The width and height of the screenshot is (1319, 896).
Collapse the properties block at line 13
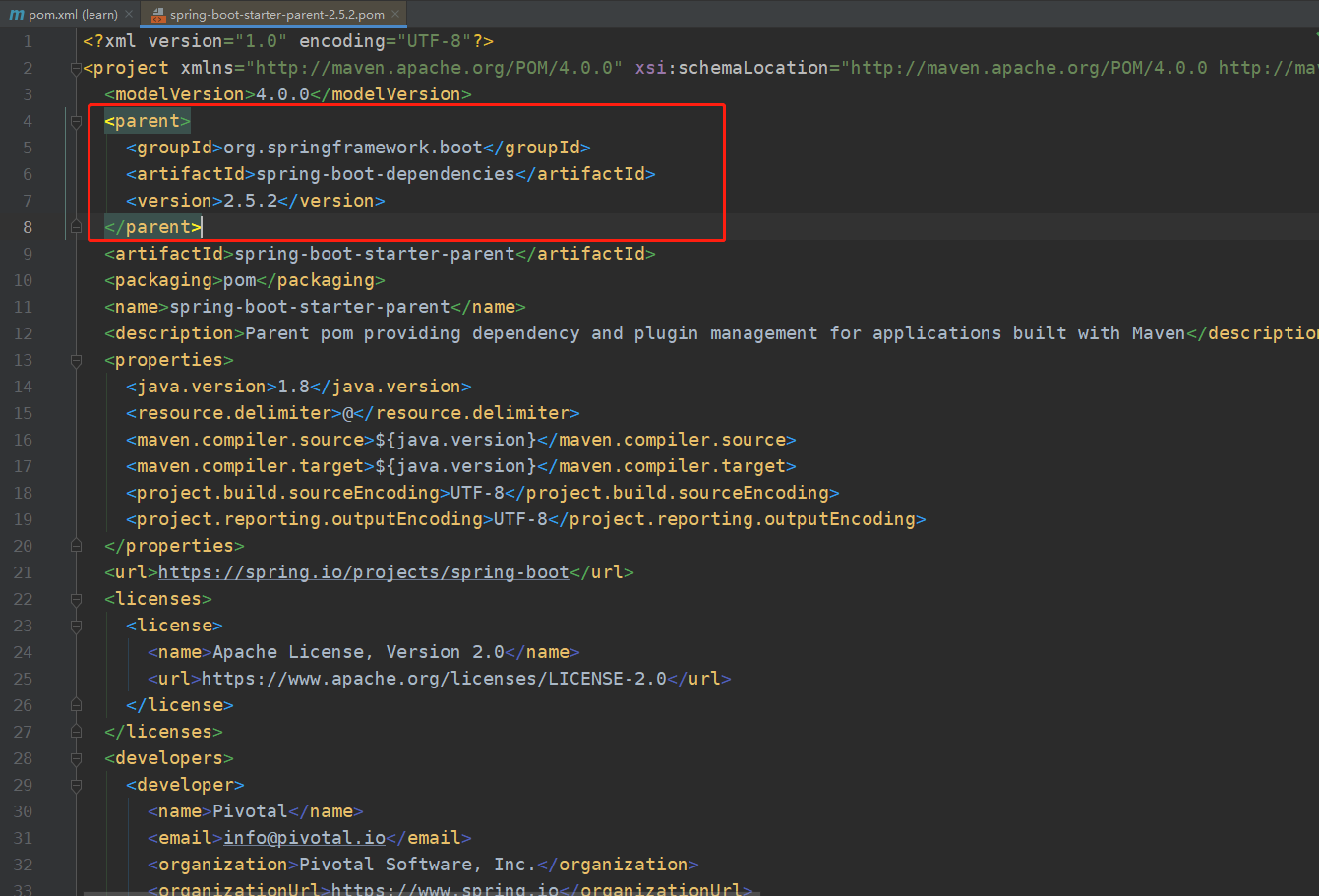(x=76, y=360)
